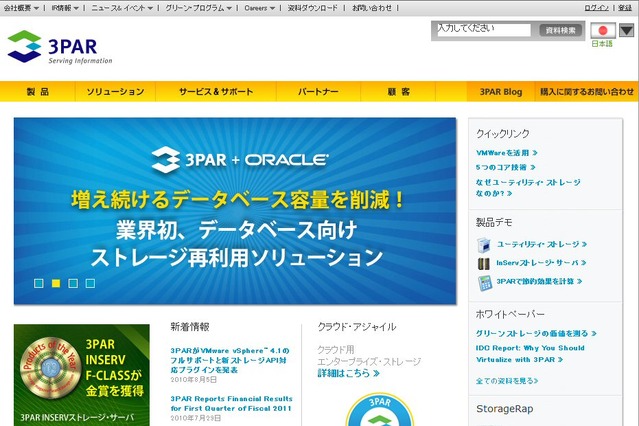Expand the グリーン・プログラム menu
This screenshot has width=639, height=426.
[x=198, y=8]
